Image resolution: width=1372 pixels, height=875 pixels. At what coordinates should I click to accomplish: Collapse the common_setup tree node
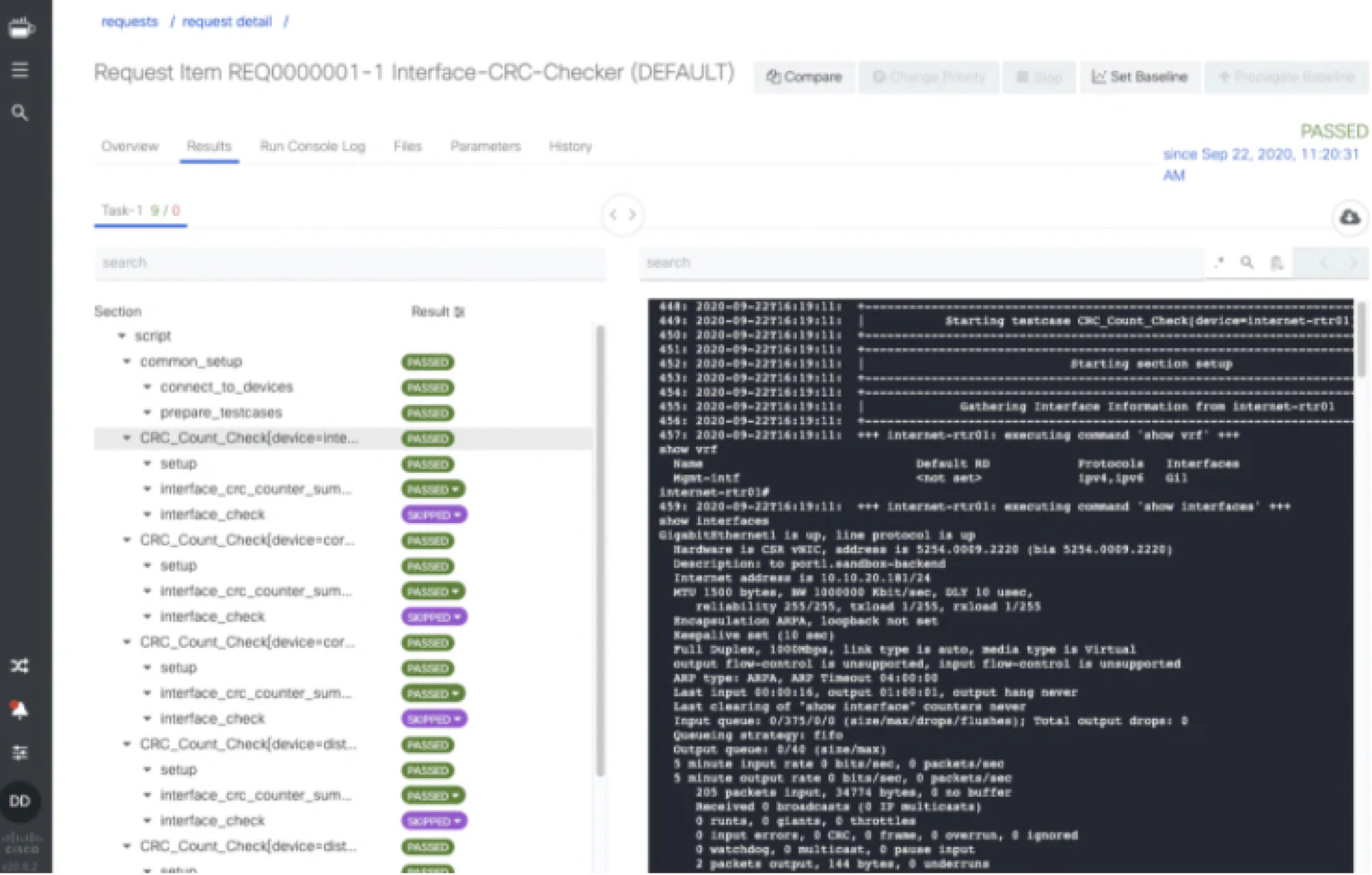127,361
